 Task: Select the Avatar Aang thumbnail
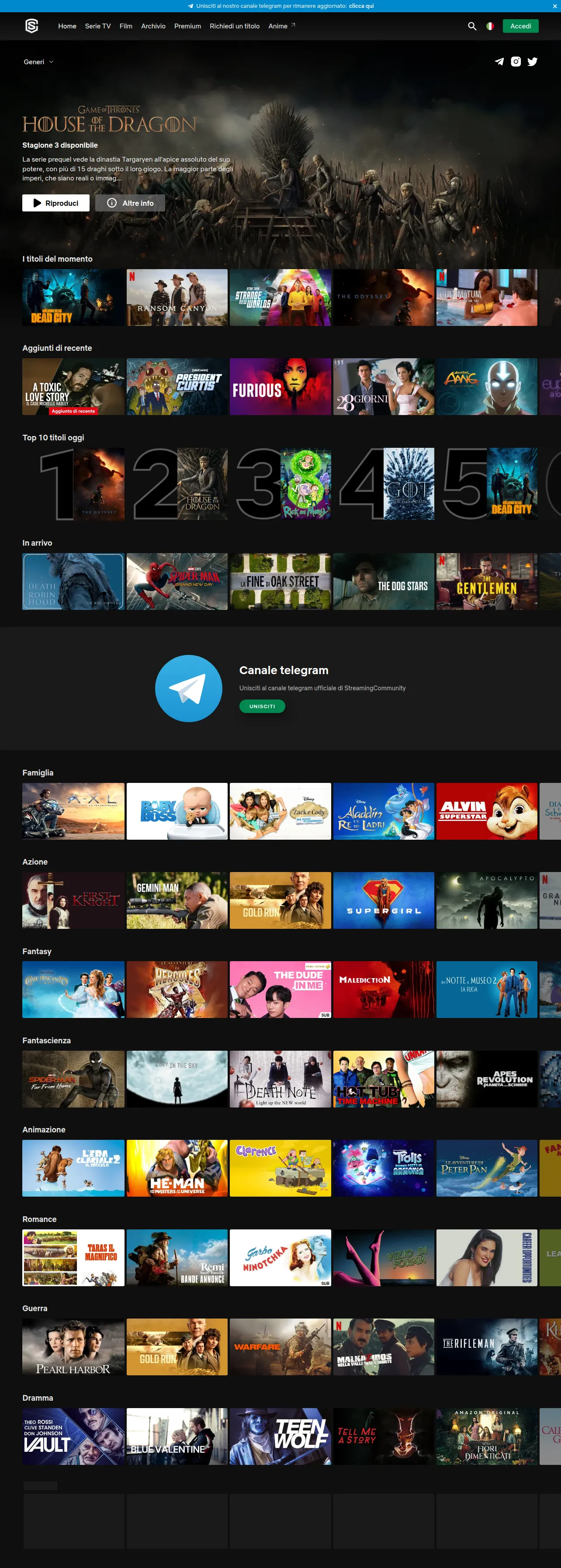point(487,387)
